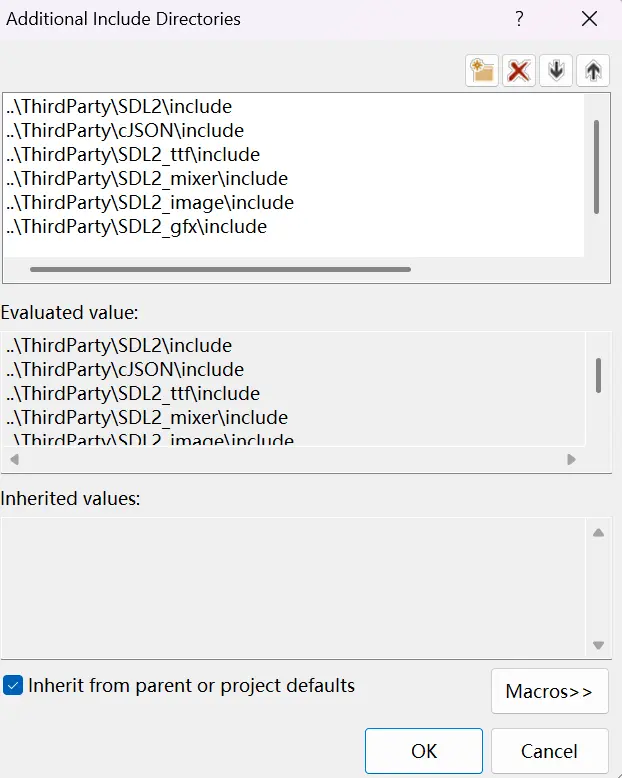Click Evaluated value left scroll arrow
The width and height of the screenshot is (622, 778).
(x=13, y=460)
